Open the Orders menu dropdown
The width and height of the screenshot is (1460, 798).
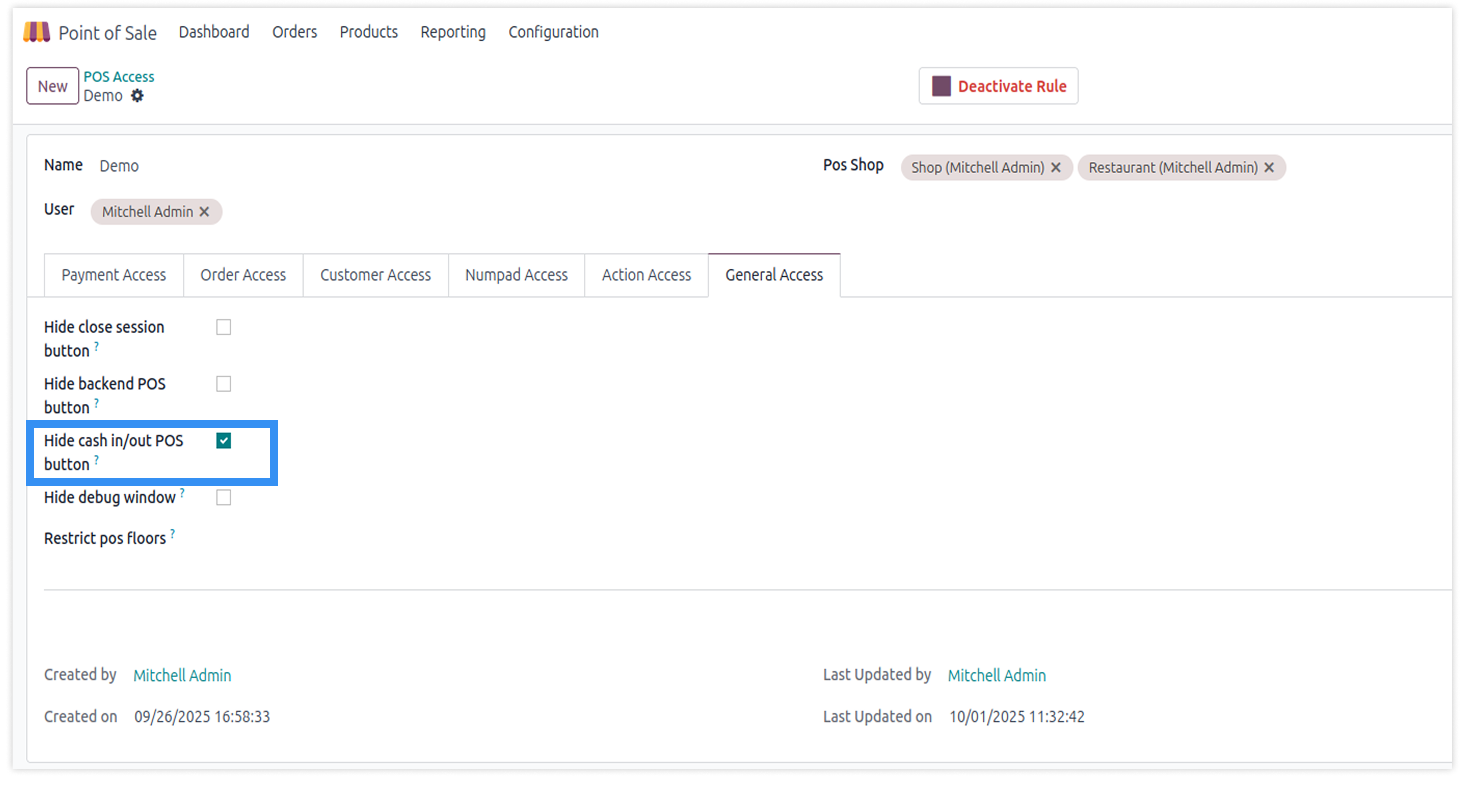coord(294,32)
